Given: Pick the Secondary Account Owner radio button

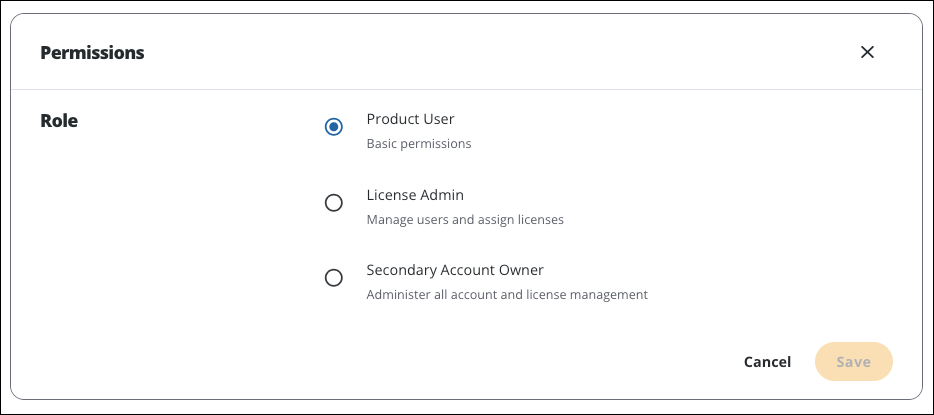Looking at the screenshot, I should (334, 278).
